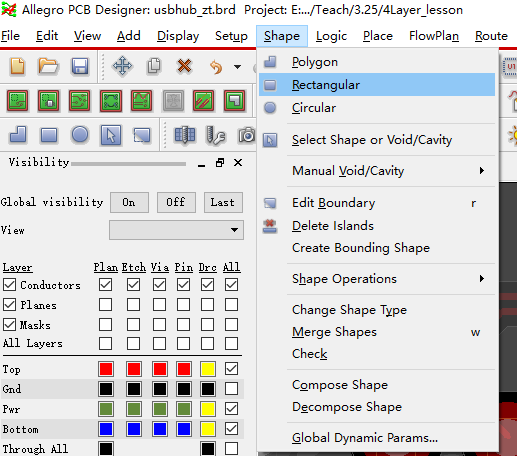Change the Gnd layer Via black swatch
This screenshot has height=456, width=517.
pos(160,389)
